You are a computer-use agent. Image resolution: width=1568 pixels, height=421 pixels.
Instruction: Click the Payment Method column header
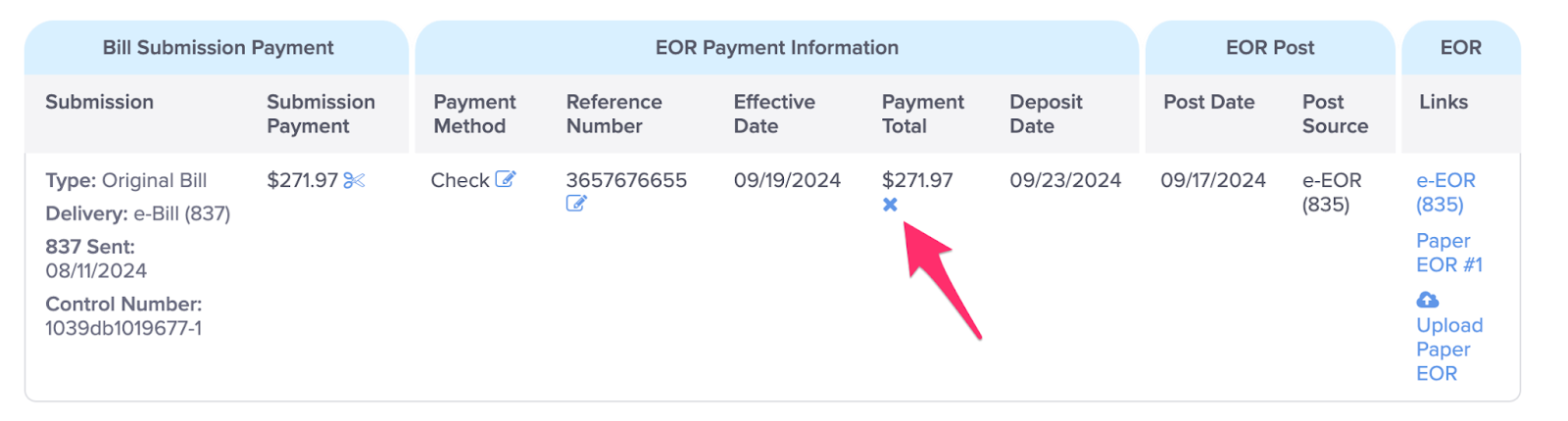click(475, 114)
